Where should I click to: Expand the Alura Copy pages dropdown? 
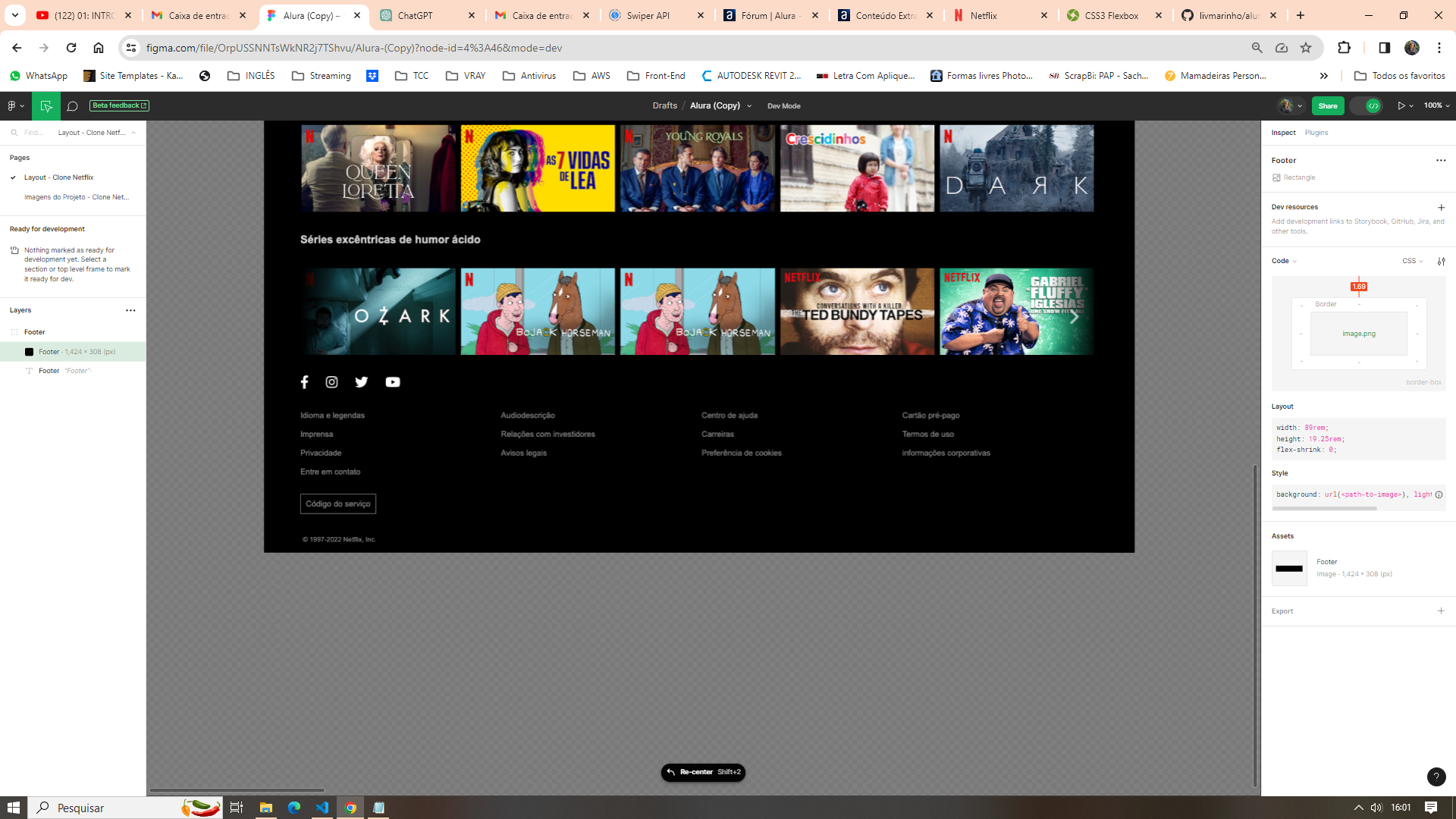[749, 105]
